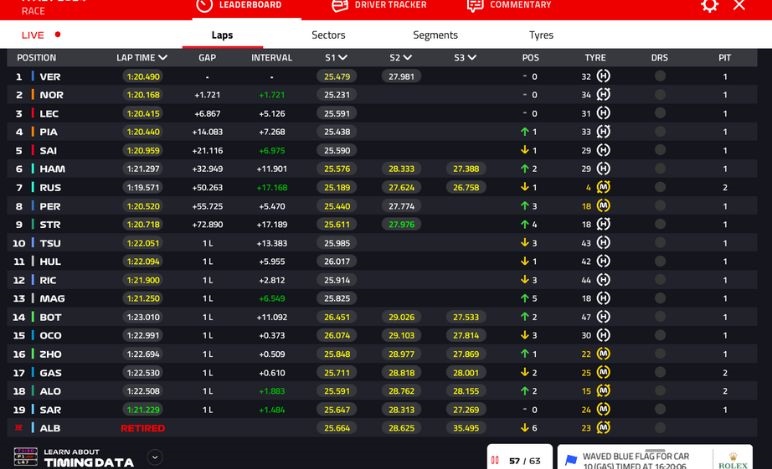Switch to the Tyres tab
This screenshot has height=469, width=772.
click(540, 35)
